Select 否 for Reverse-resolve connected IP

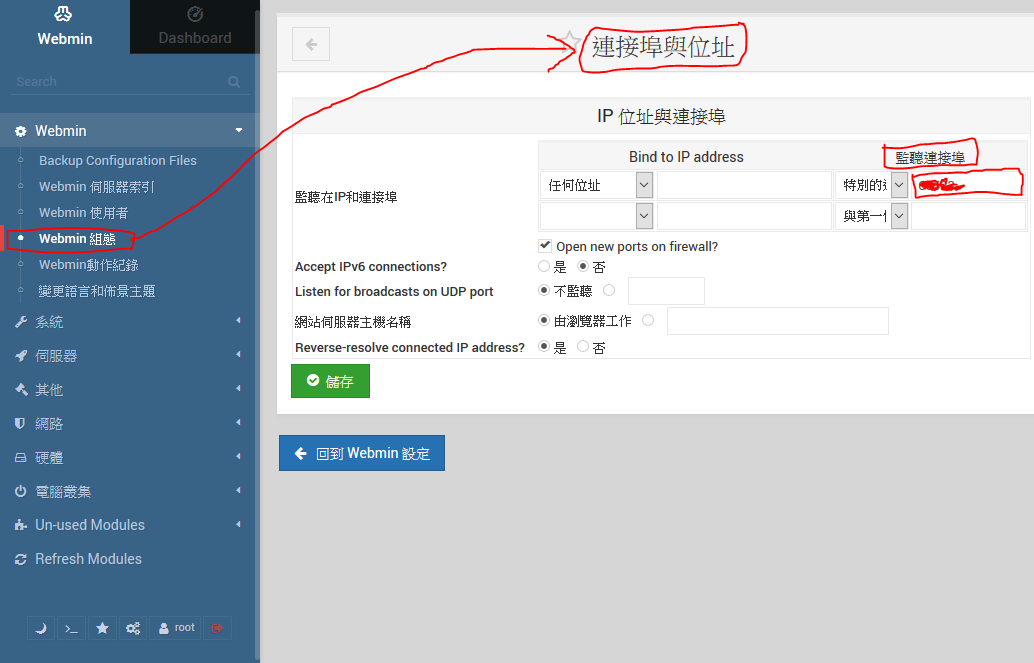(583, 346)
